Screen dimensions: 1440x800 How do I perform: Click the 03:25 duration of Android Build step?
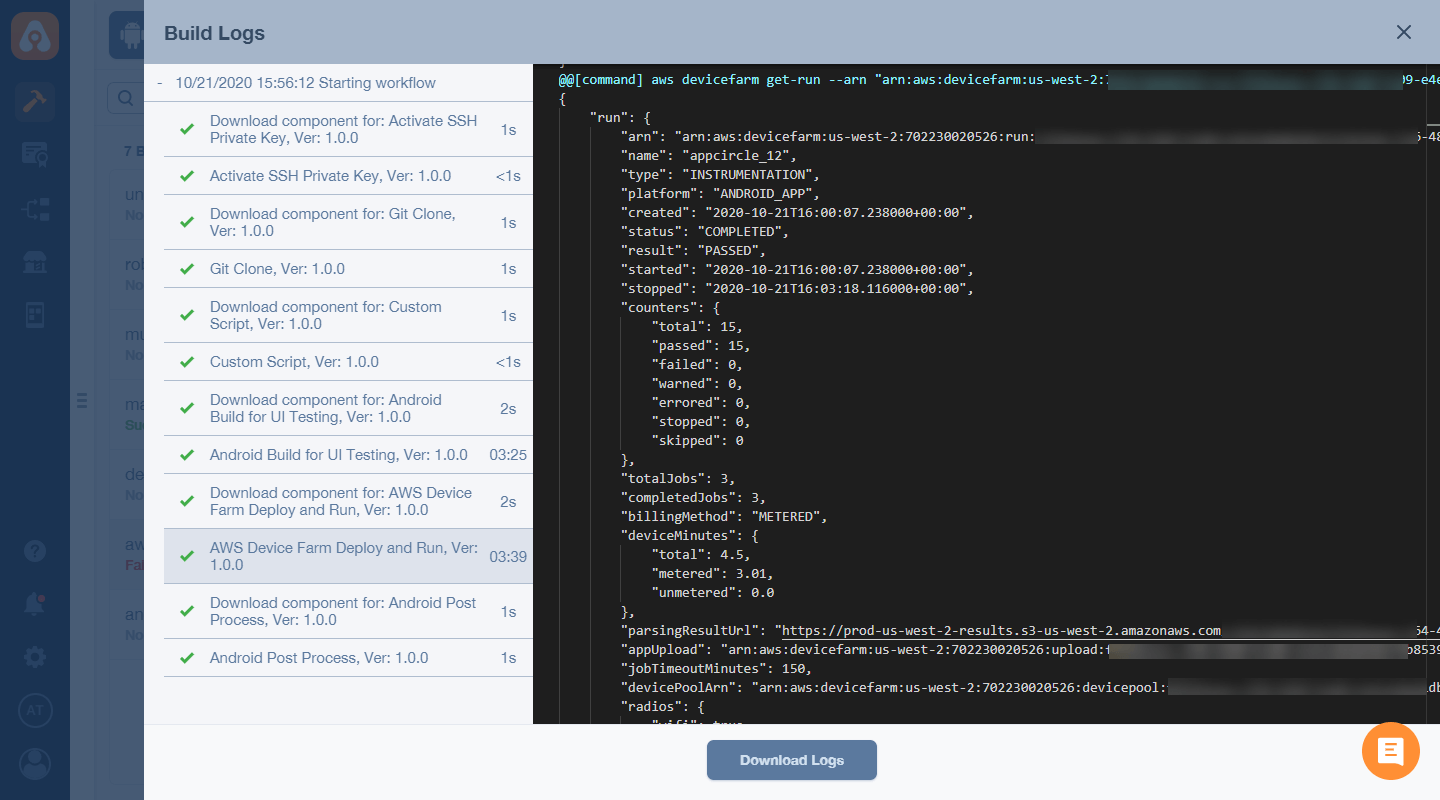(x=508, y=455)
